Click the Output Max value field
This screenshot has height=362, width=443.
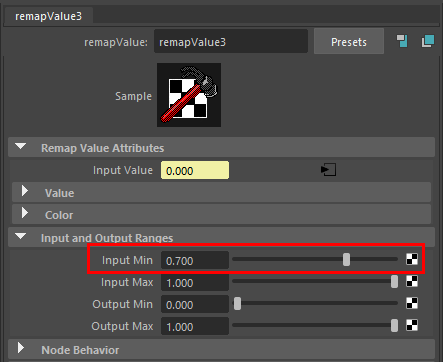(x=195, y=326)
